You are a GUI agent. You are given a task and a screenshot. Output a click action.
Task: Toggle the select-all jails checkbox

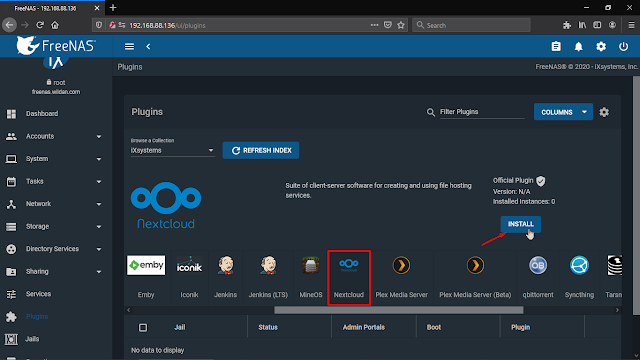pyautogui.click(x=143, y=327)
